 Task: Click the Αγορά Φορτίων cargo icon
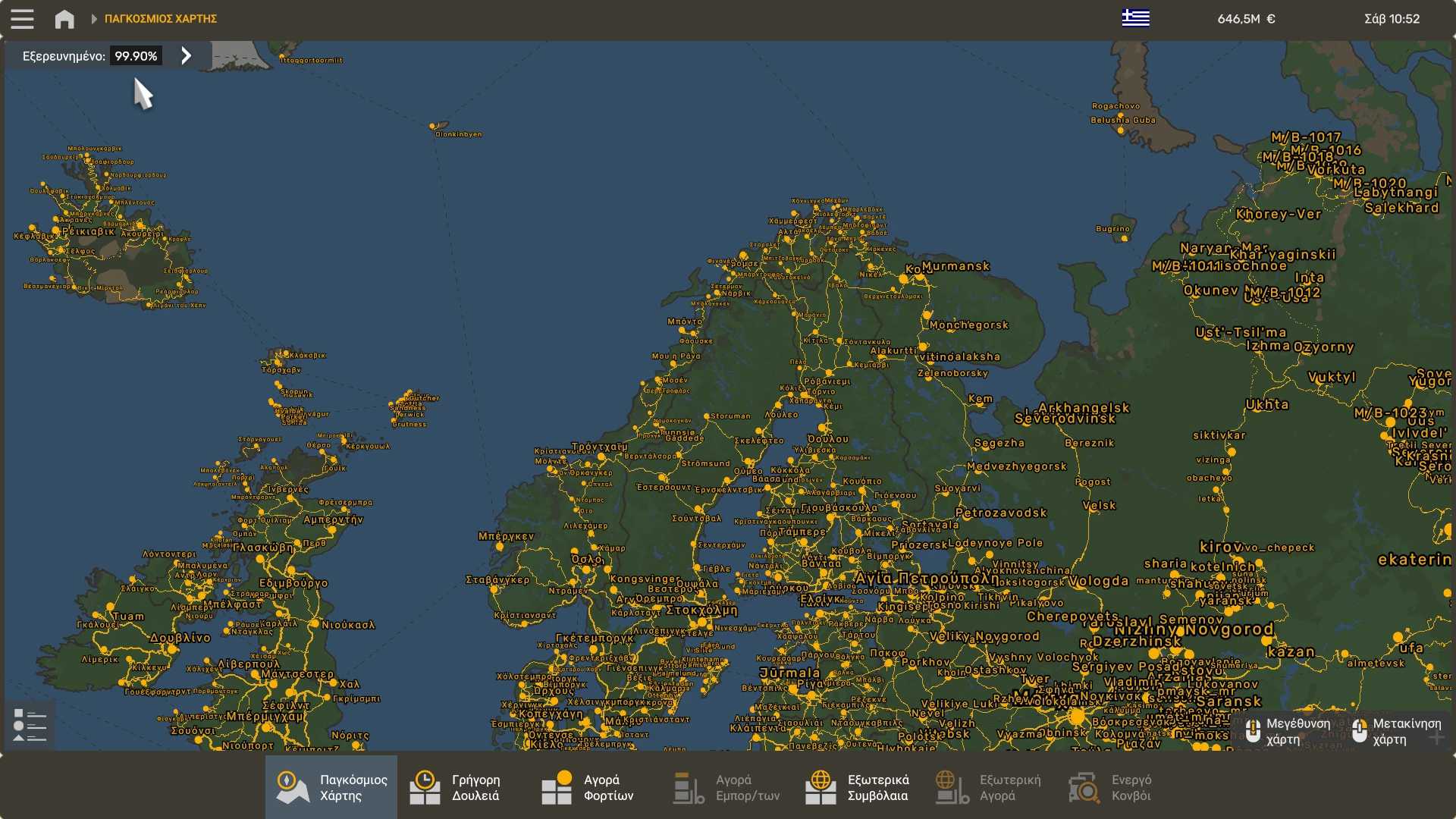(557, 787)
